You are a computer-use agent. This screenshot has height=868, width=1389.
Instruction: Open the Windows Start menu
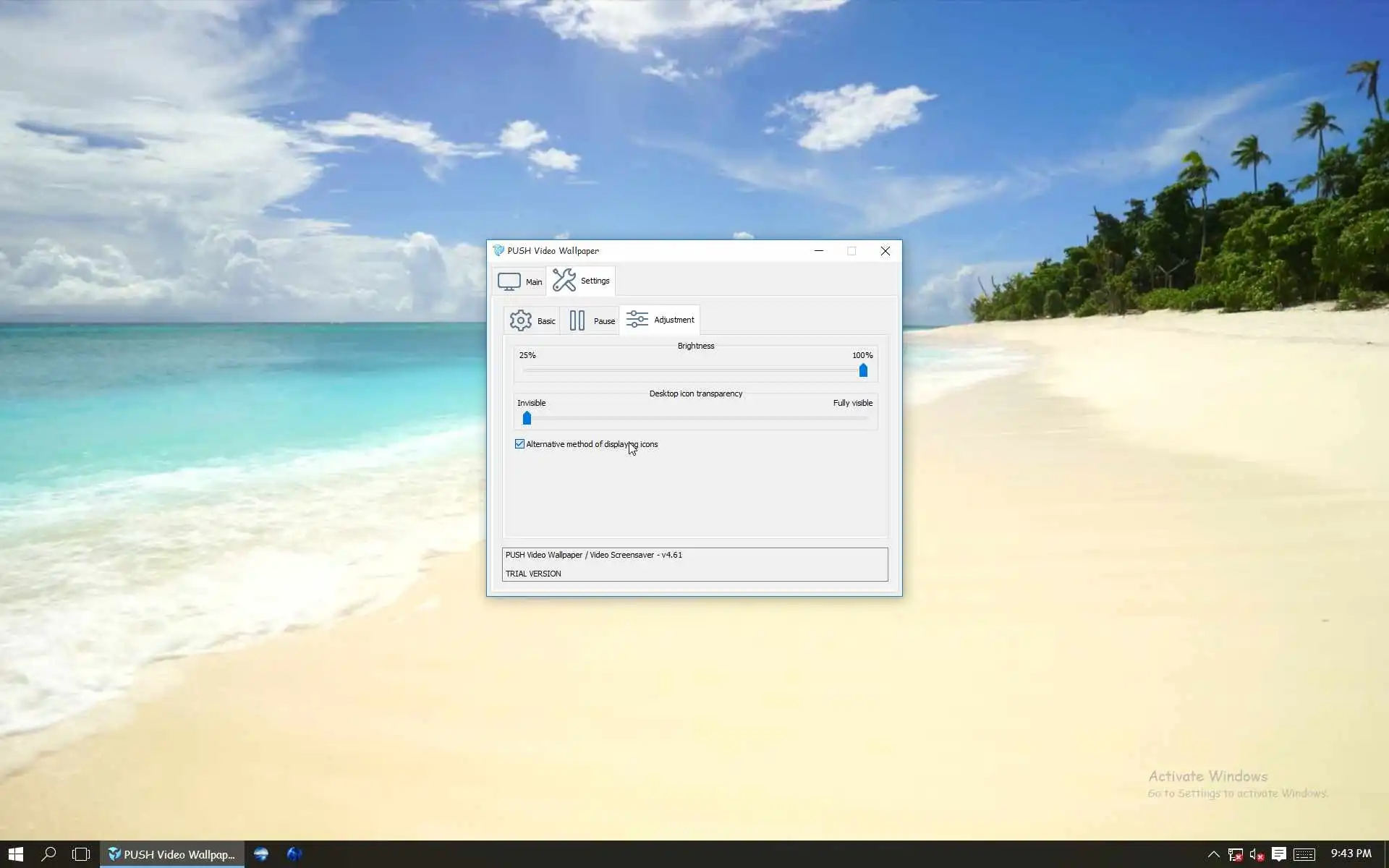(x=15, y=854)
